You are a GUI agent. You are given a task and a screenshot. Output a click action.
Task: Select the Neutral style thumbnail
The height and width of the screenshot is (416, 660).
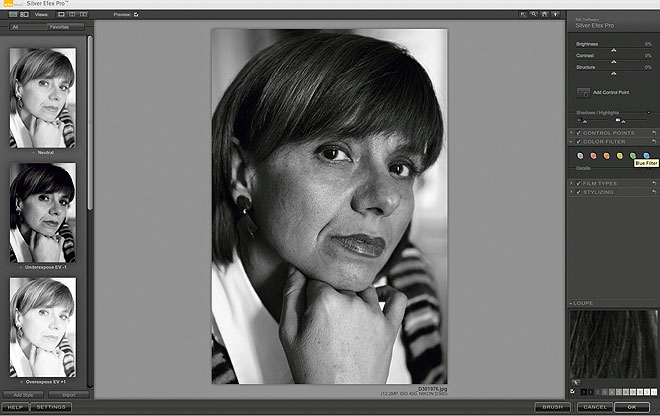[43, 98]
